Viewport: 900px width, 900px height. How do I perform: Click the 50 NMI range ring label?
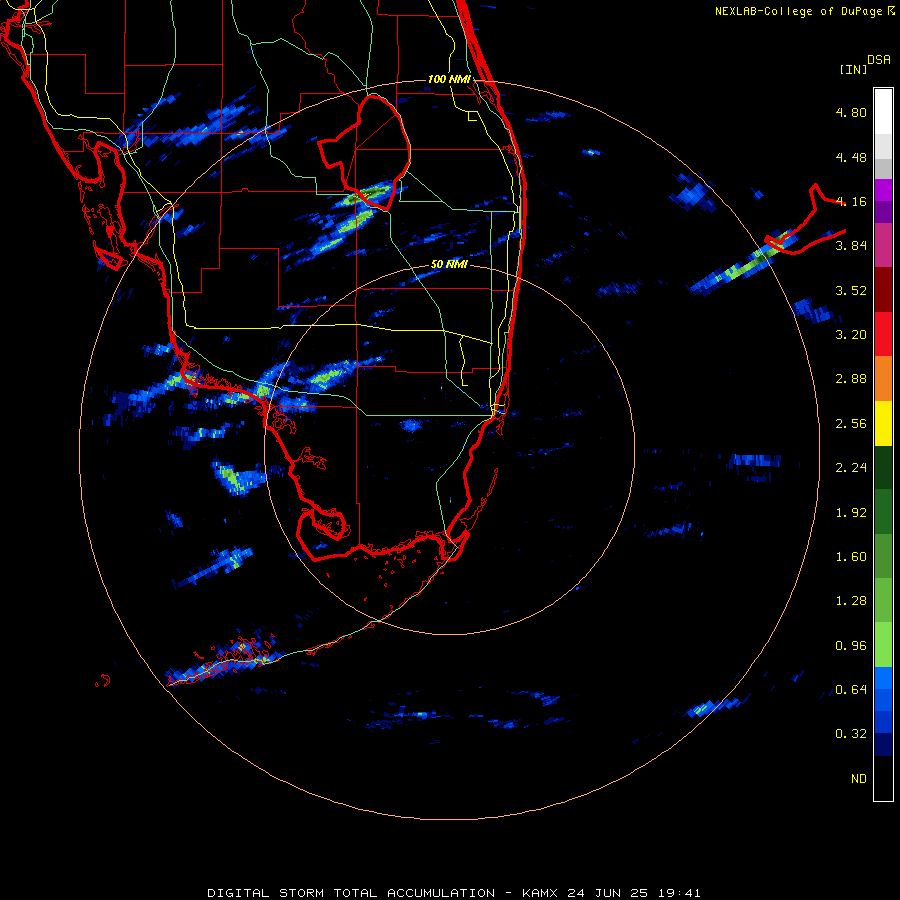click(449, 264)
